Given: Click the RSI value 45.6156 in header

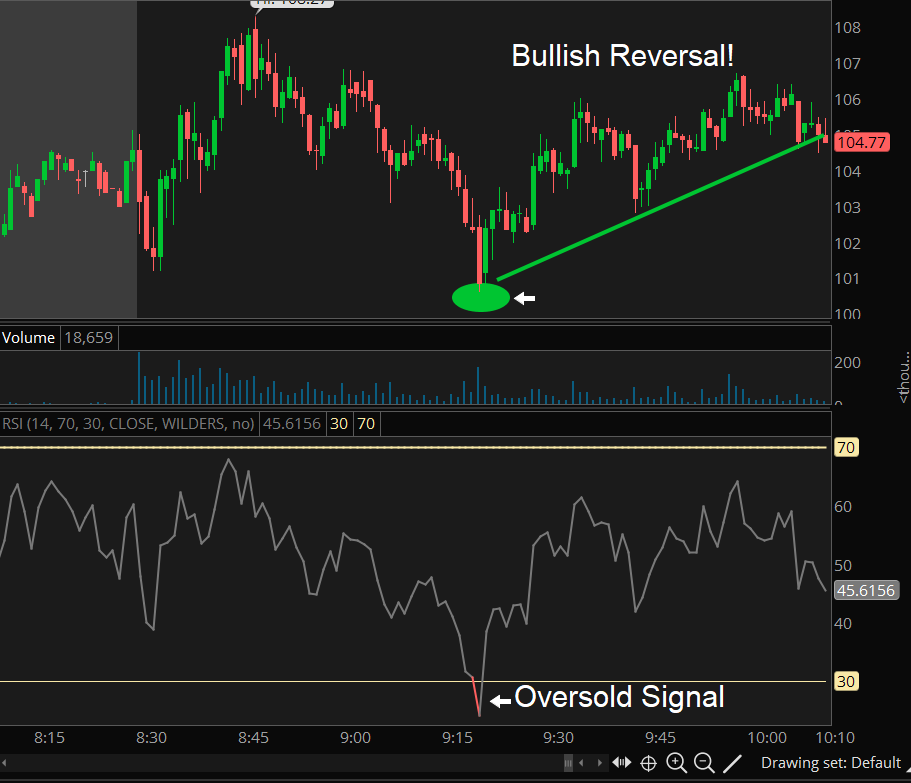Looking at the screenshot, I should pos(292,423).
